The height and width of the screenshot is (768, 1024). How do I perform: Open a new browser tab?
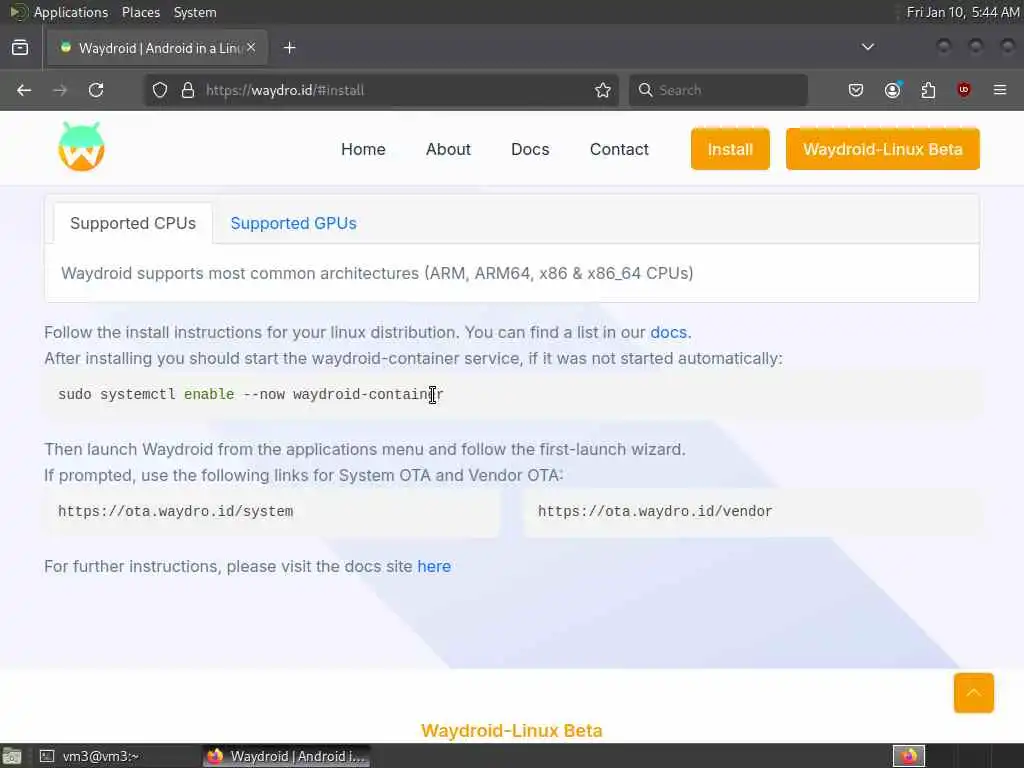(x=289, y=48)
